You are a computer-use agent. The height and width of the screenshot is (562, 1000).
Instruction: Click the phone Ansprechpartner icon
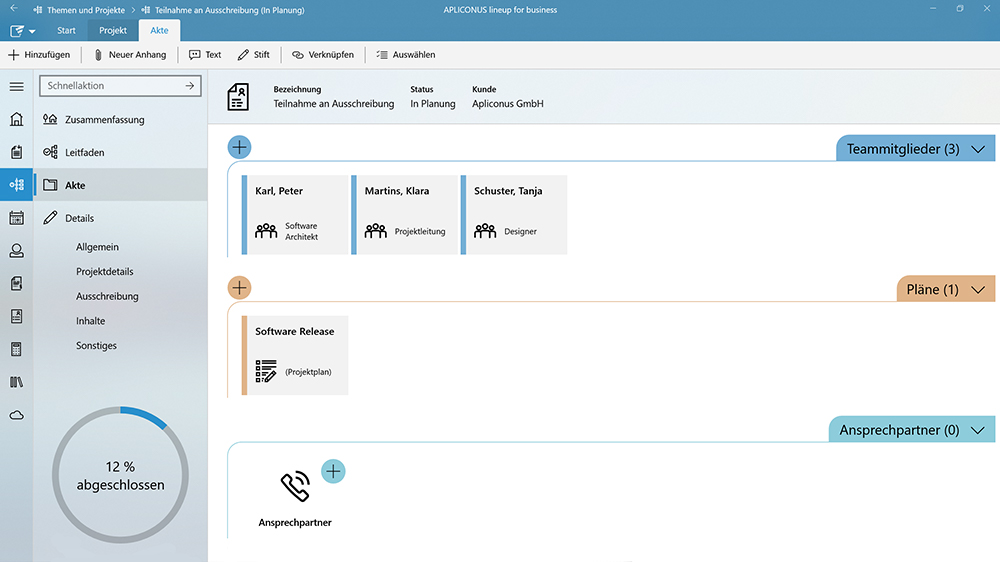tap(295, 486)
